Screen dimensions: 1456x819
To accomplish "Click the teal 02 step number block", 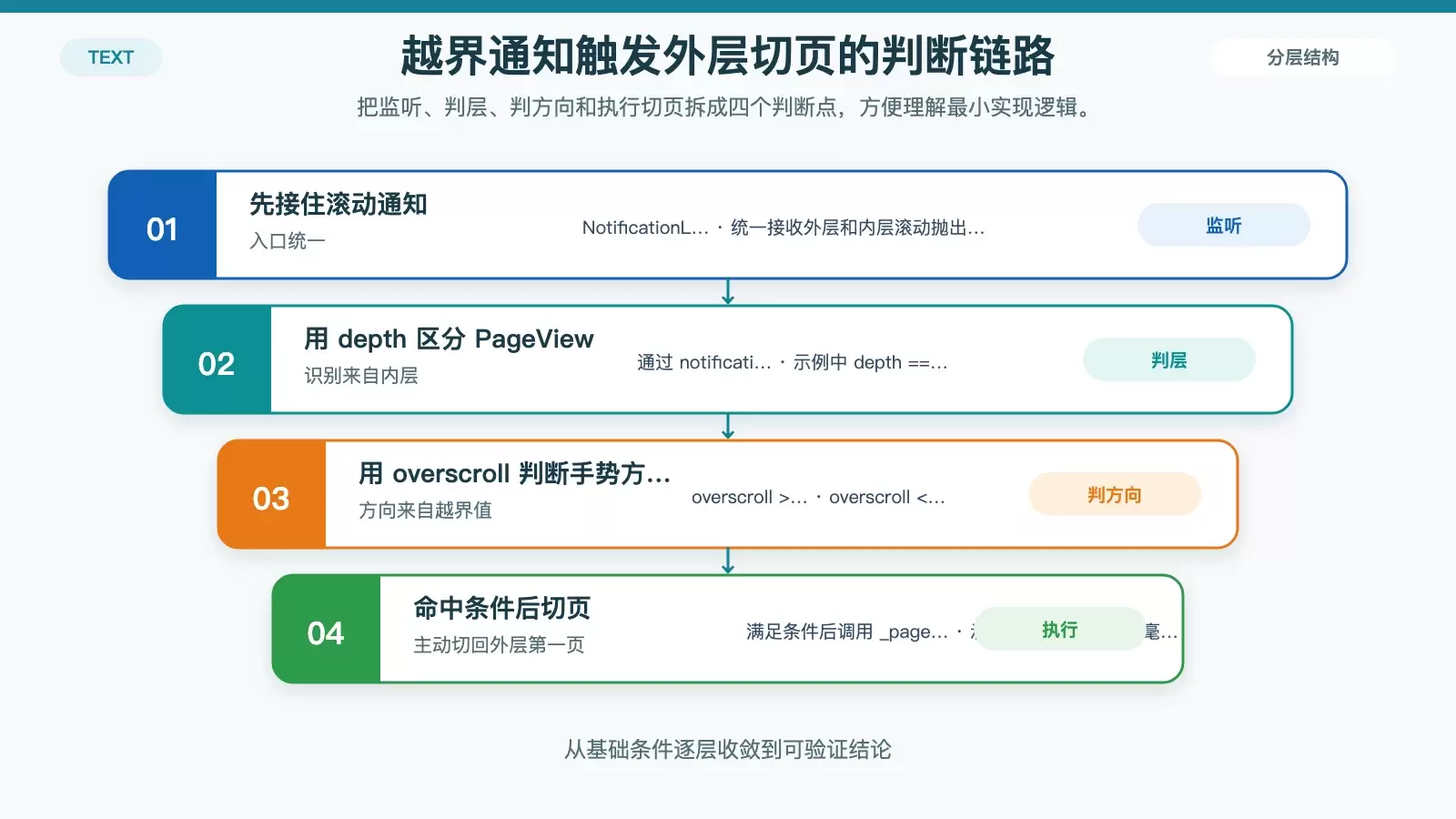I will point(217,359).
